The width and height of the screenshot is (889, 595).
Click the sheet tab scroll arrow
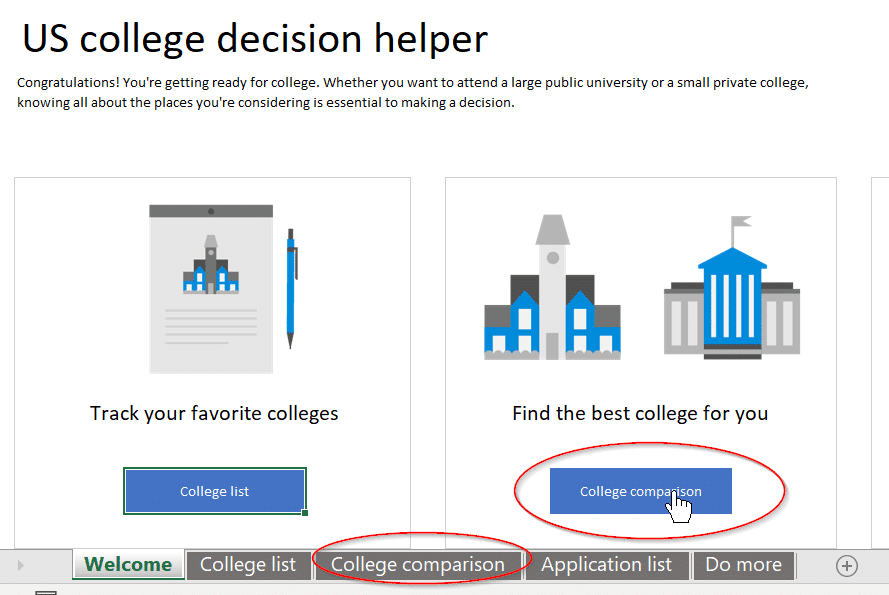click(20, 566)
